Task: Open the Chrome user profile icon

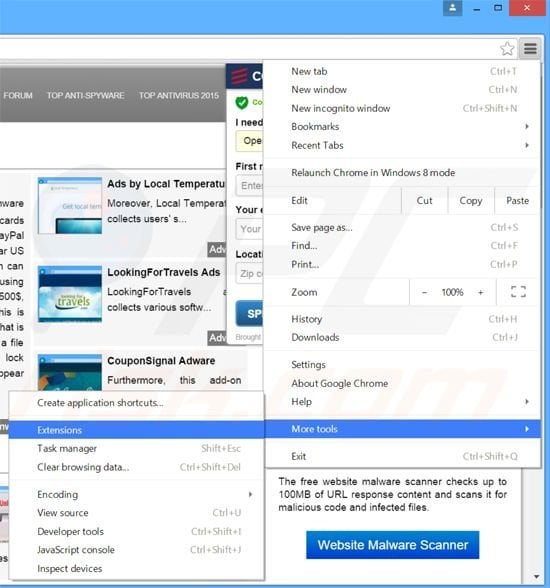Action: pos(452,8)
